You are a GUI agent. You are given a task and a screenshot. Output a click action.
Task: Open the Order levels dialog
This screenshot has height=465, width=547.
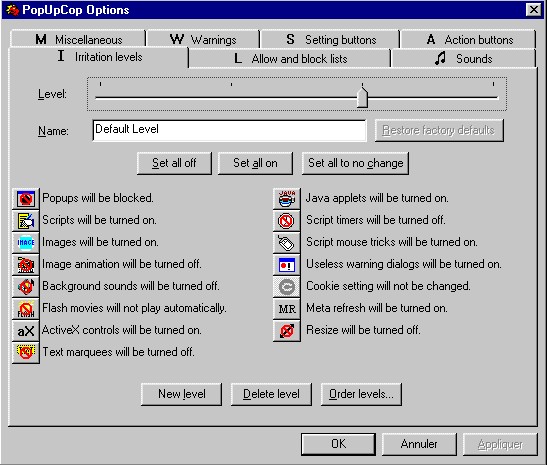coord(361,394)
